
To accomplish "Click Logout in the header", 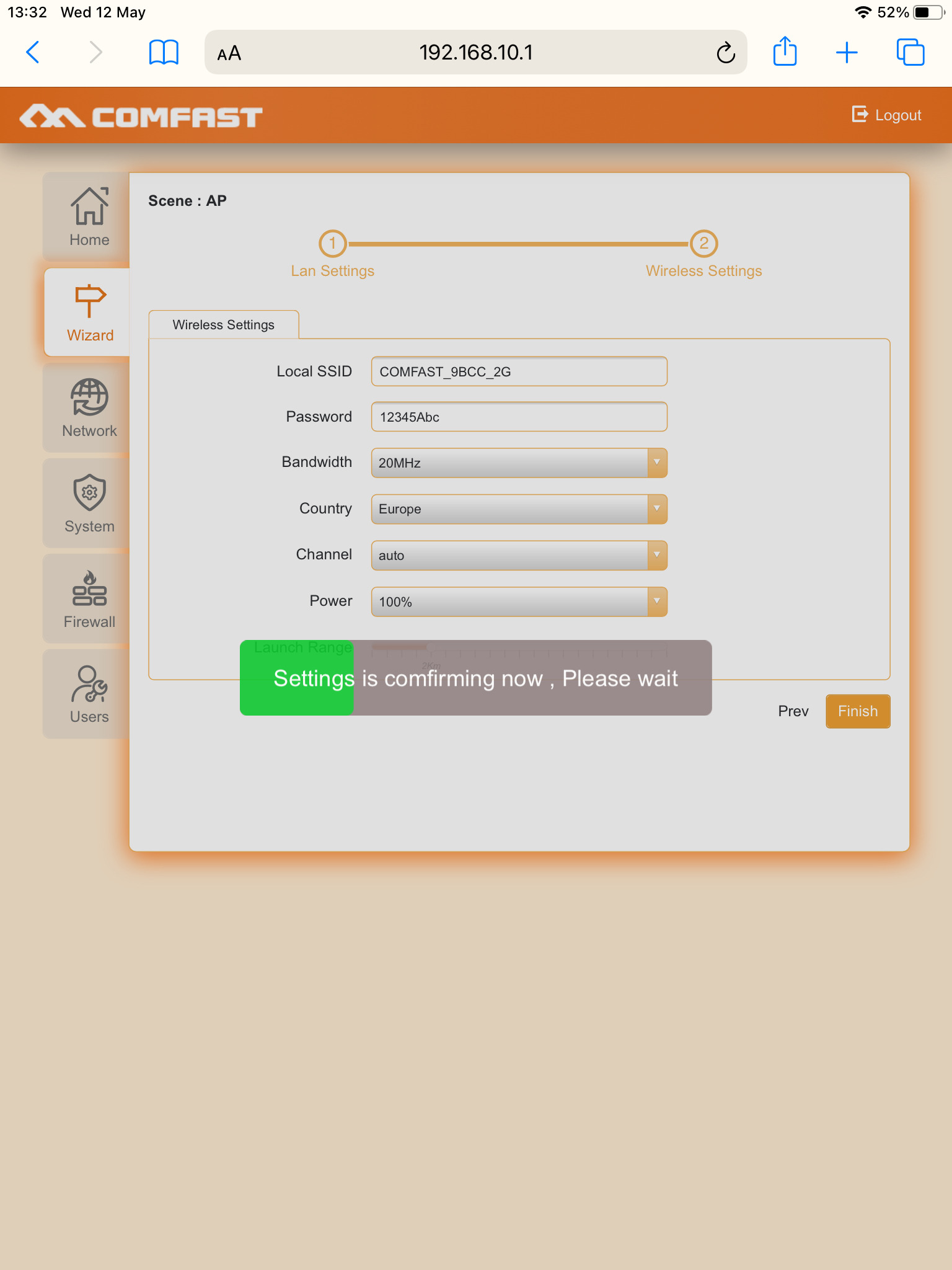I will (887, 115).
